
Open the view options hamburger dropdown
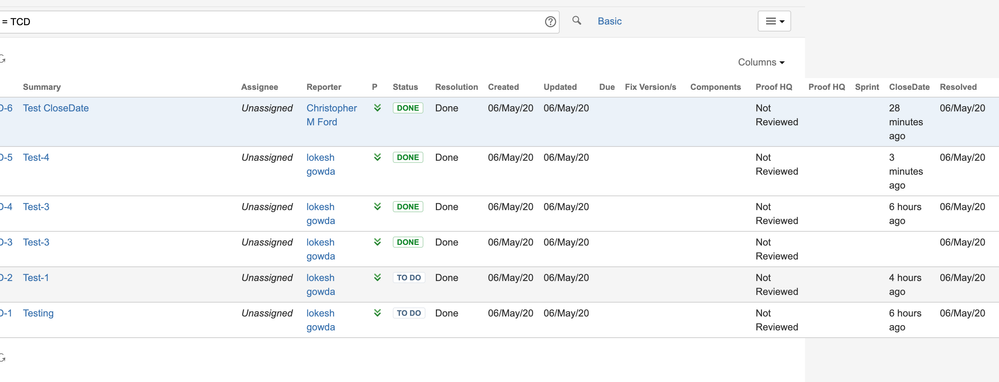point(774,21)
